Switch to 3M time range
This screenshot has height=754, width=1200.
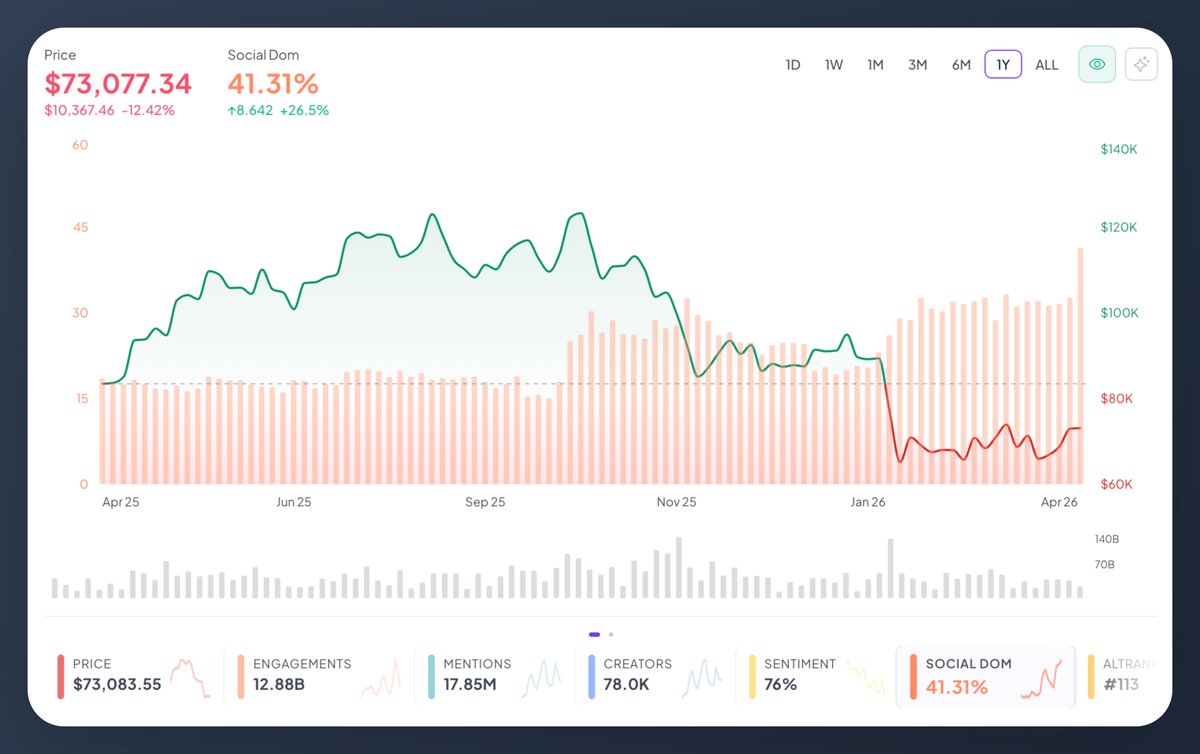[917, 65]
